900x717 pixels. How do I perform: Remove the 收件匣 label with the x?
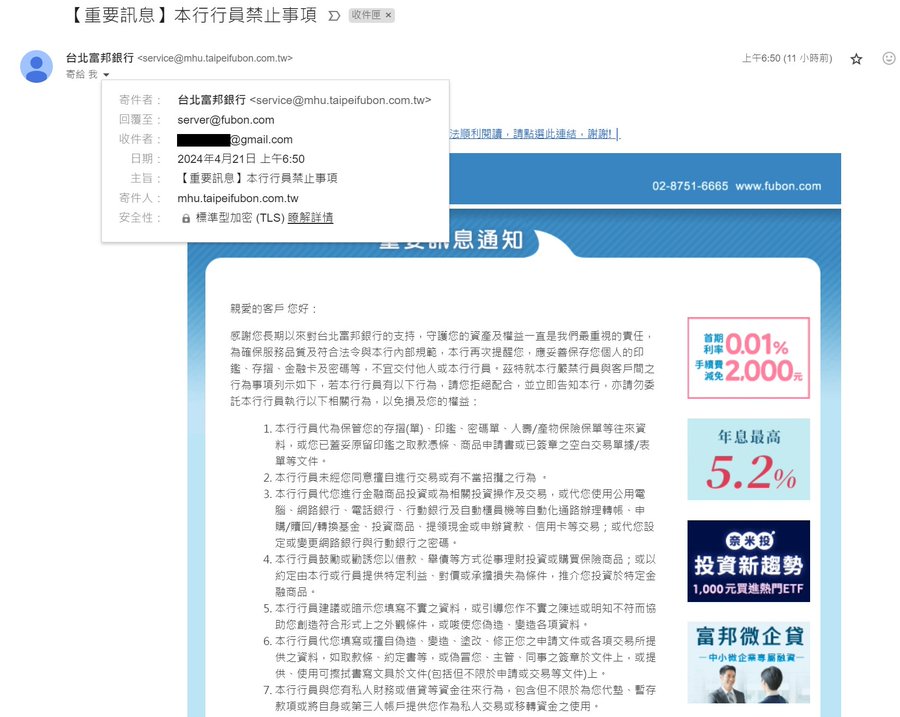tap(389, 15)
